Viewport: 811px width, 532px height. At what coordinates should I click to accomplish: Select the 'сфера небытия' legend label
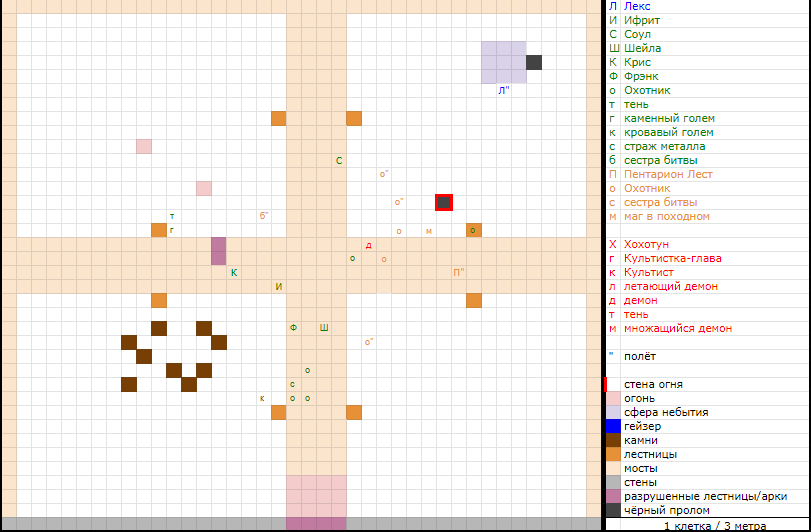pyautogui.click(x=666, y=413)
